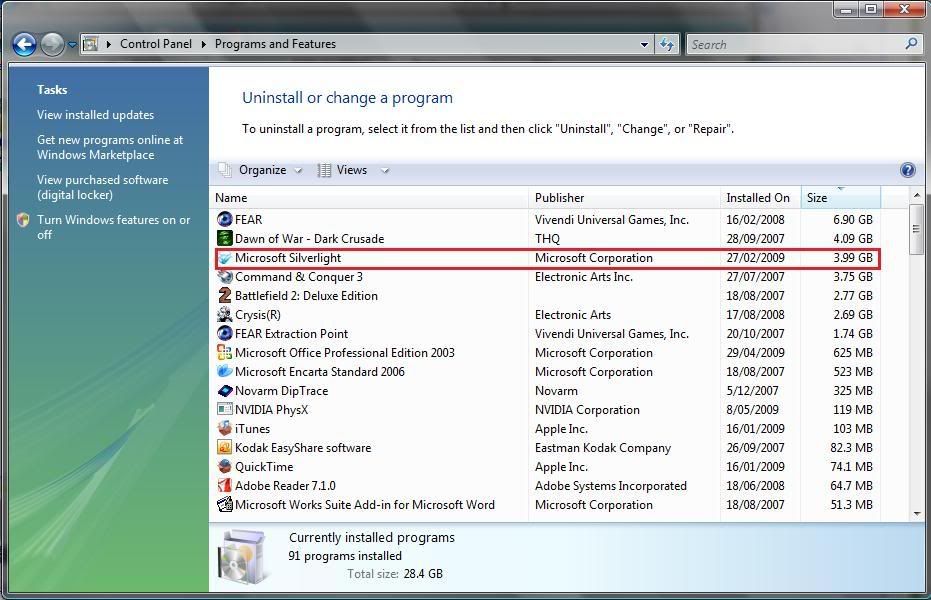Click the Forward navigation arrow
This screenshot has height=600, width=931.
pyautogui.click(x=52, y=45)
